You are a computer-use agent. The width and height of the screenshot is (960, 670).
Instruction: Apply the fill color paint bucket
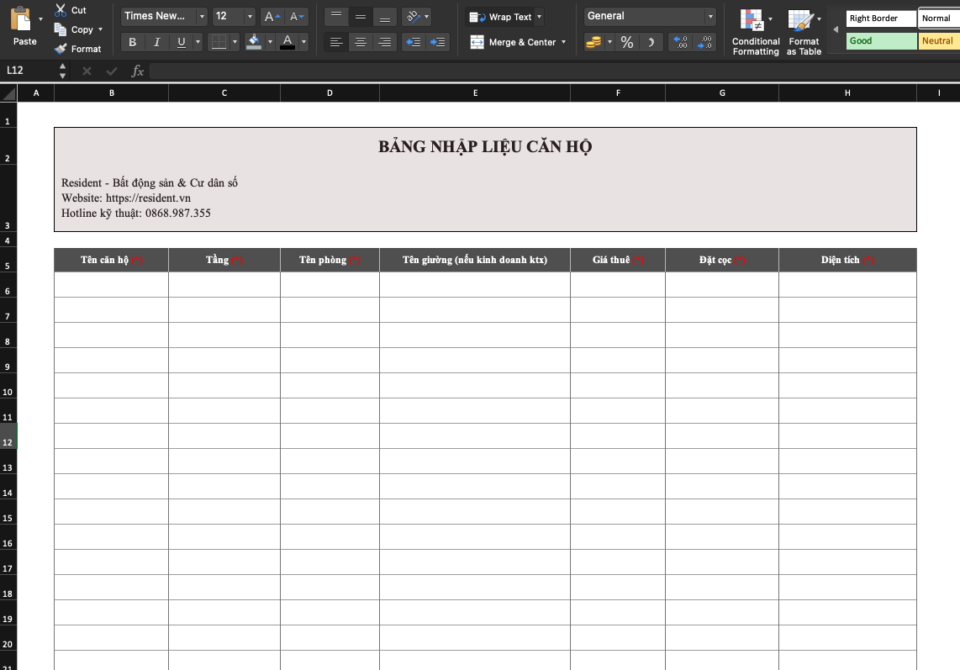[254, 42]
